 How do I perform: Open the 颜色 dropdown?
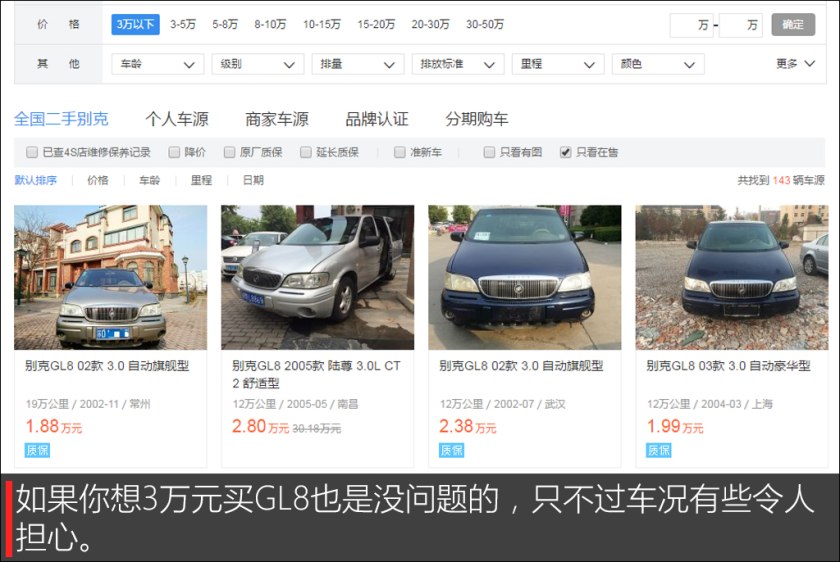coord(658,64)
